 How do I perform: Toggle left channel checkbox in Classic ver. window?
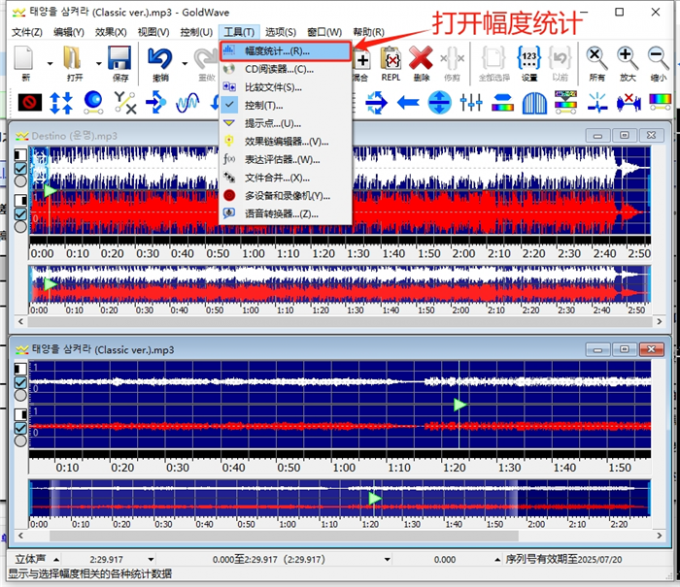(x=20, y=382)
